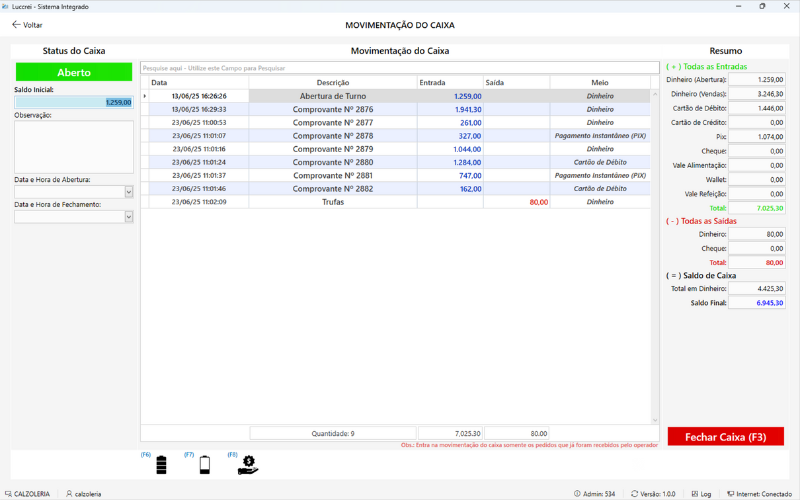Click the Pix value field
The width and height of the screenshot is (800, 500).
tap(757, 137)
